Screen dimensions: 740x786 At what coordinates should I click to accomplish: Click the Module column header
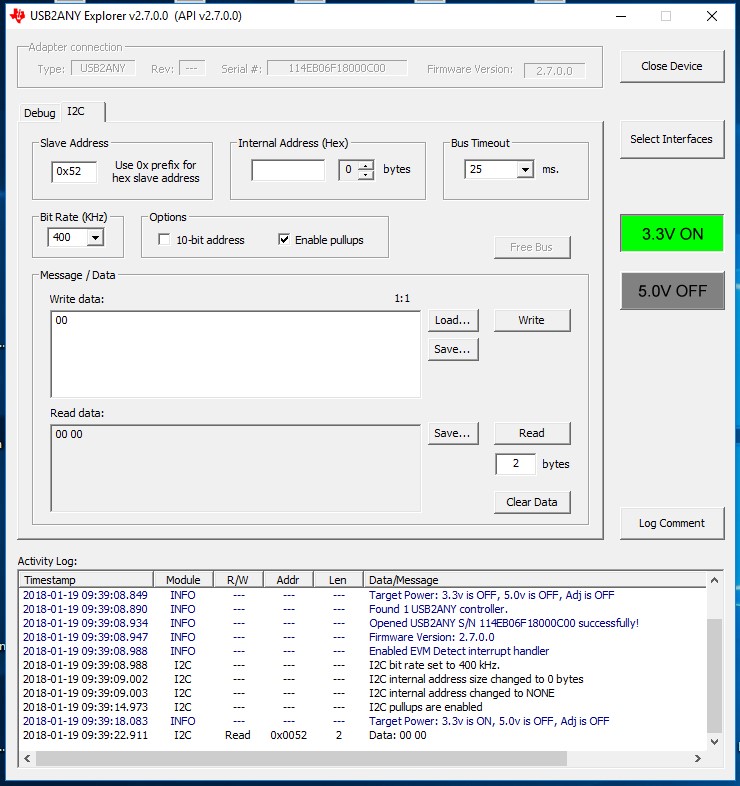click(x=183, y=580)
